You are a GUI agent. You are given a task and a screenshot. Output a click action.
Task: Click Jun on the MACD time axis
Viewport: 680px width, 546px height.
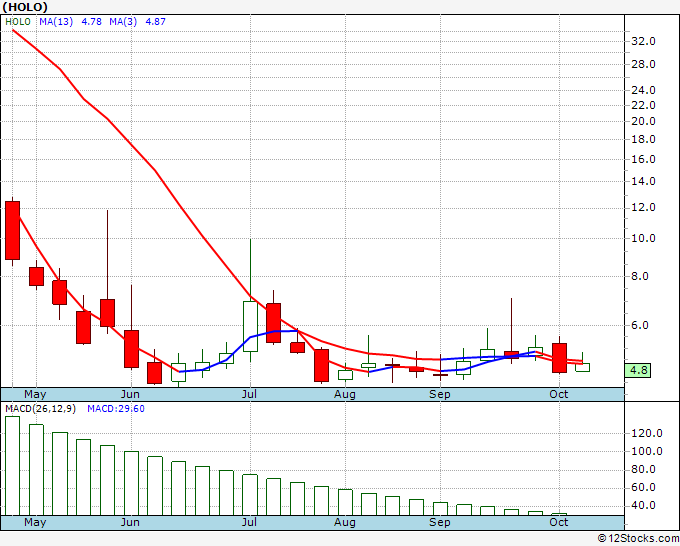coord(130,522)
